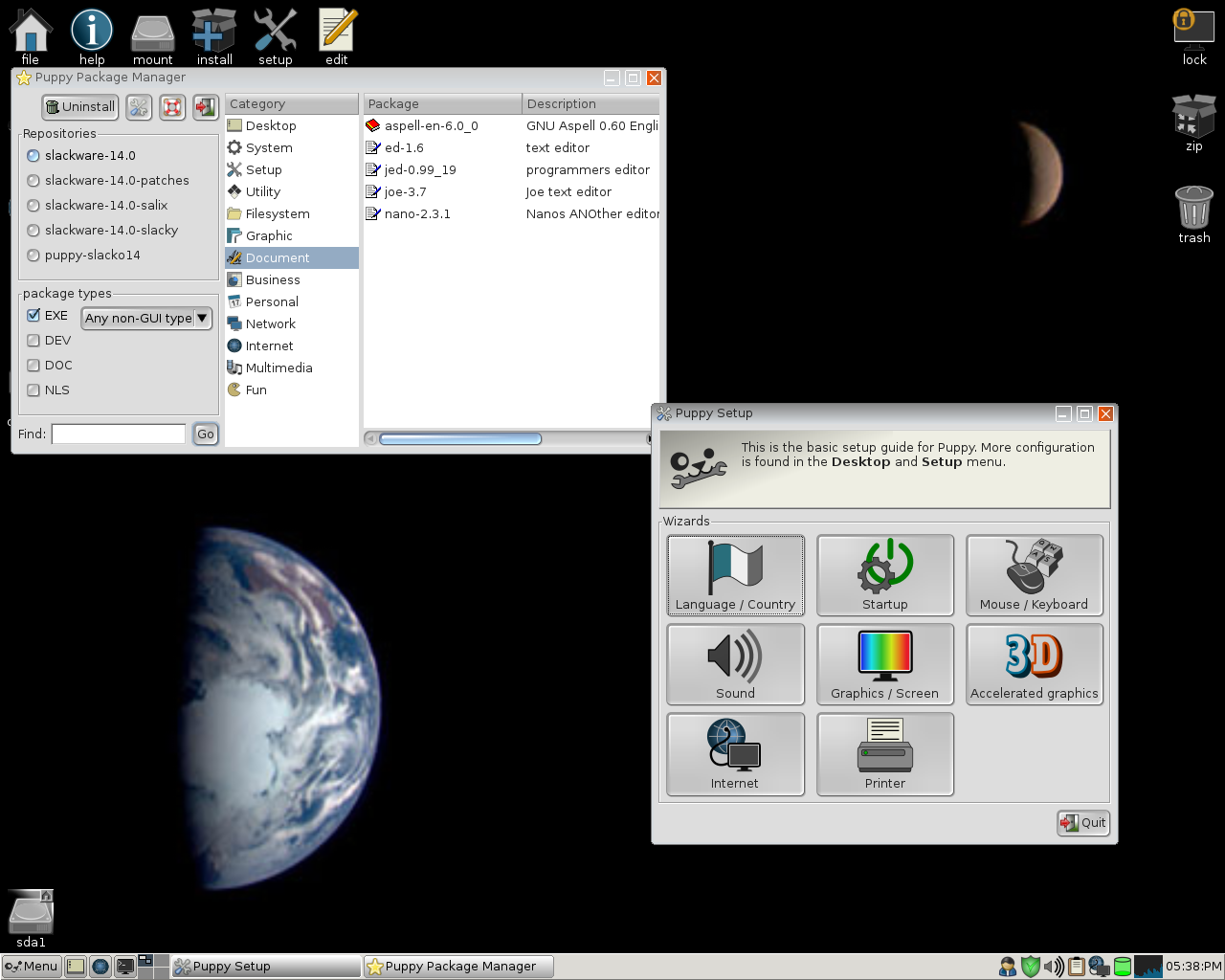The width and height of the screenshot is (1225, 980).
Task: Select the Utility category
Action: tap(292, 191)
